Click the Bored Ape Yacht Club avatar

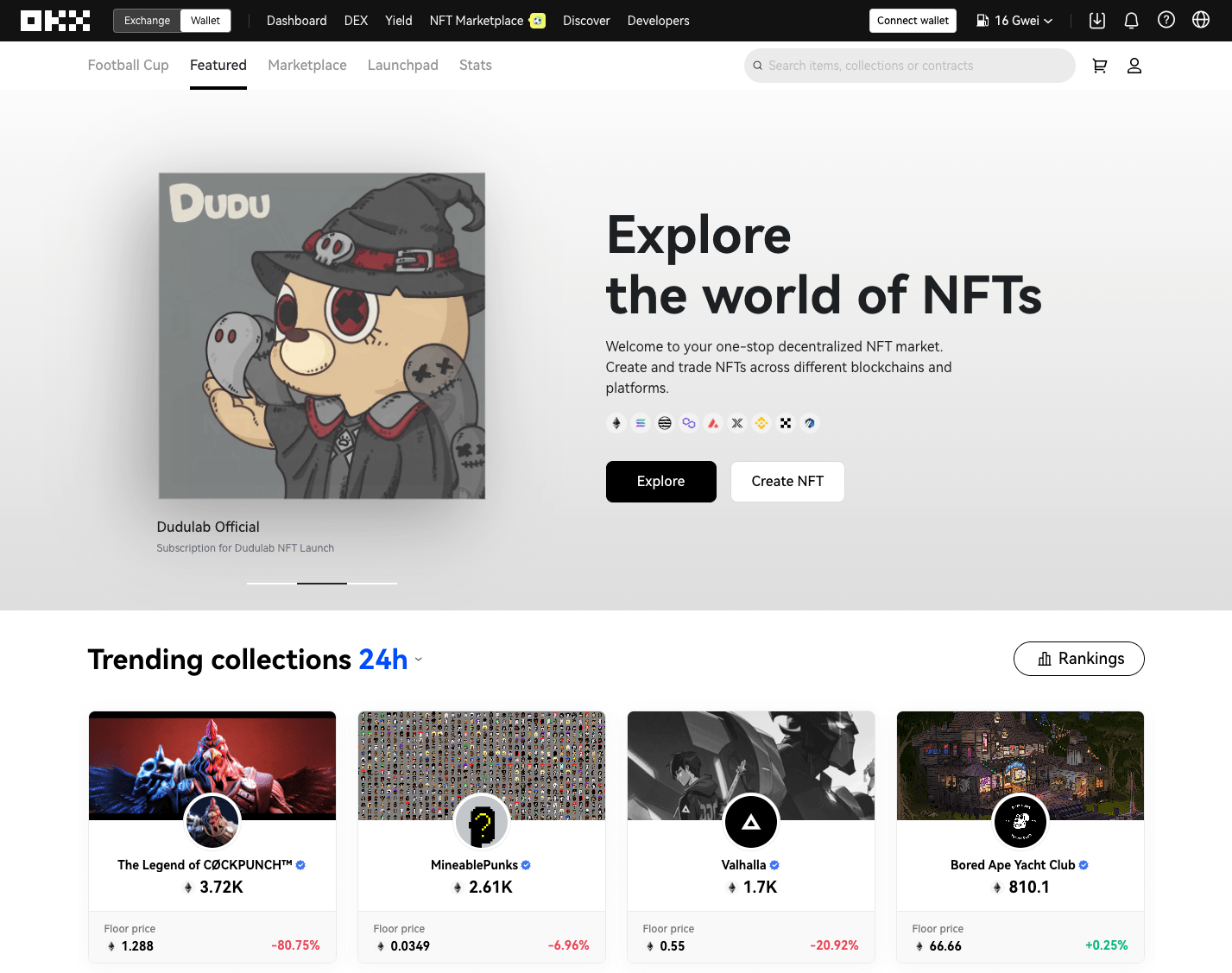pos(1020,822)
